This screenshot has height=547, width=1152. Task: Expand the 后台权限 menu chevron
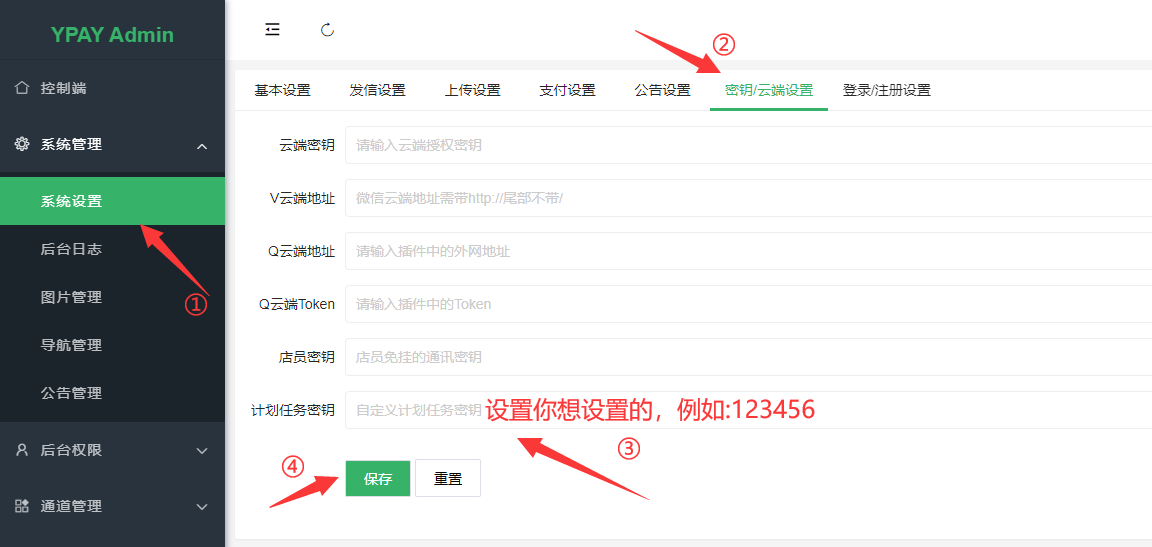(x=202, y=451)
